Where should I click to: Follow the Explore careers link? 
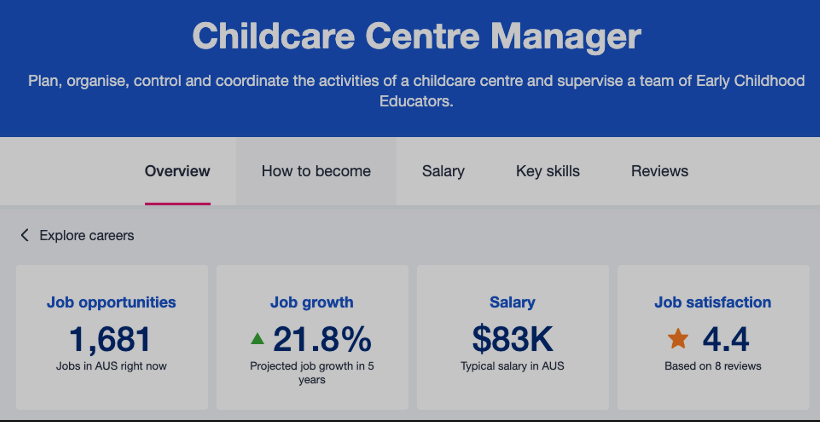(x=87, y=236)
